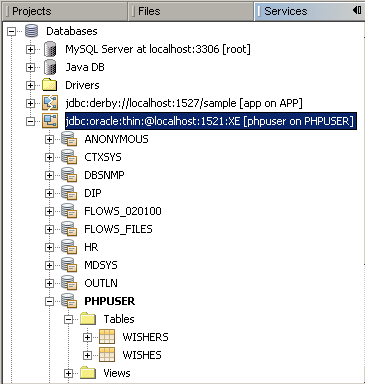Image resolution: width=365 pixels, height=384 pixels.
Task: Click the FLOWS_020100 schema icon
Action: point(69,211)
